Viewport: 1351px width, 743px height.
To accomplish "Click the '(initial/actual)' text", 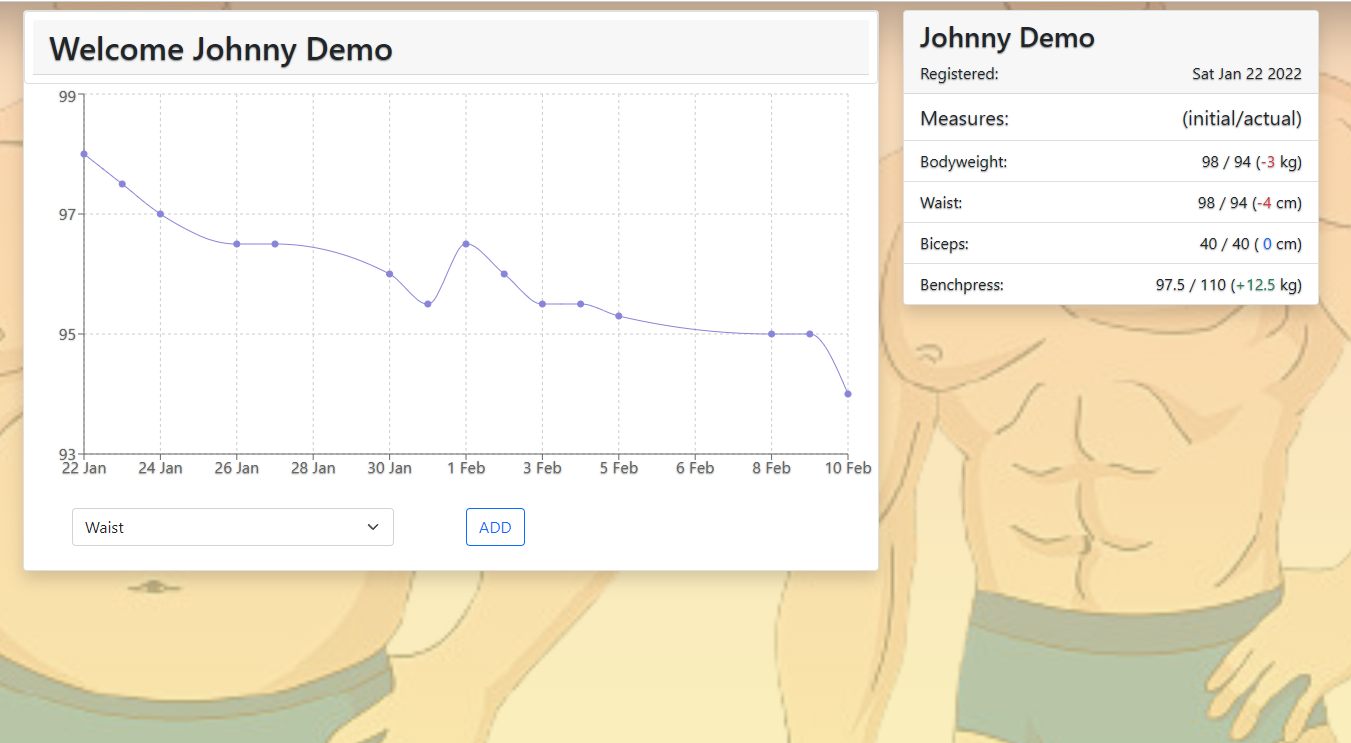I will point(1242,119).
